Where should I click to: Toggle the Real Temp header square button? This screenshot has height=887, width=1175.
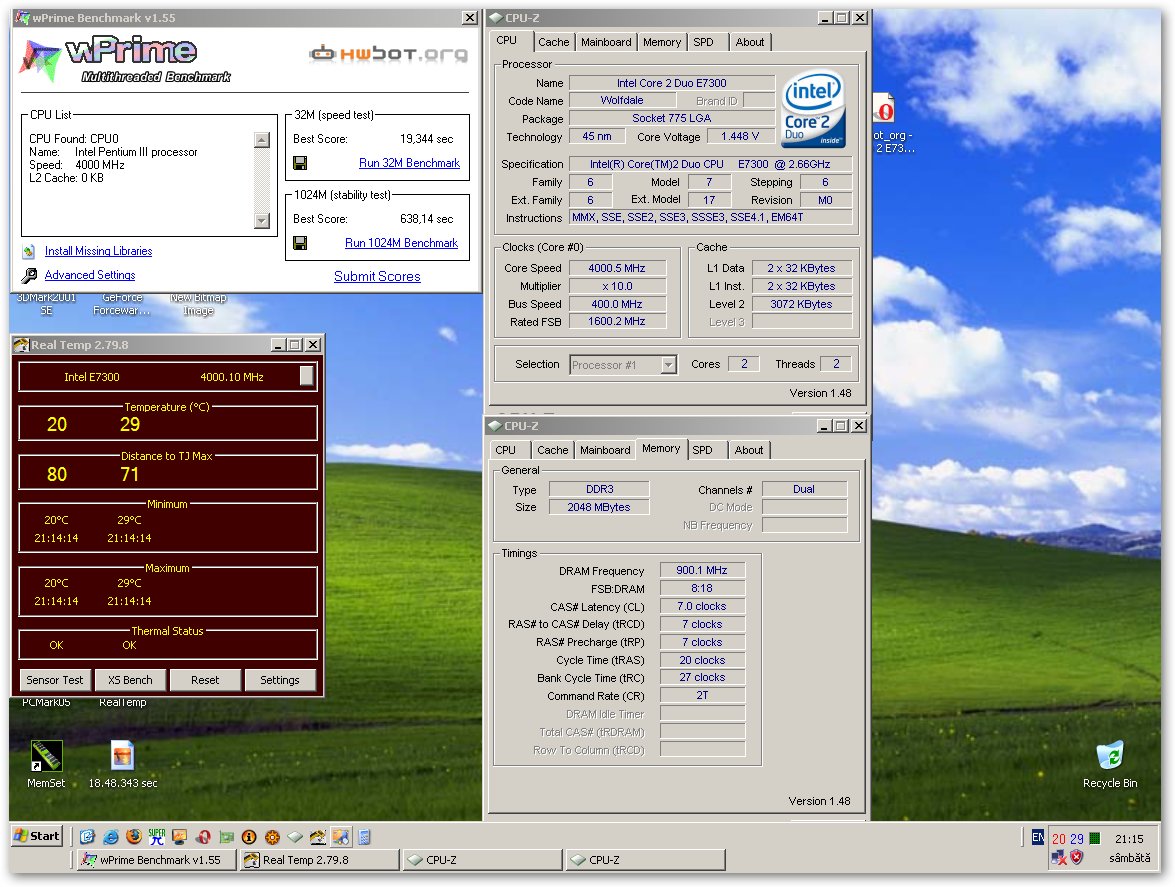click(306, 376)
